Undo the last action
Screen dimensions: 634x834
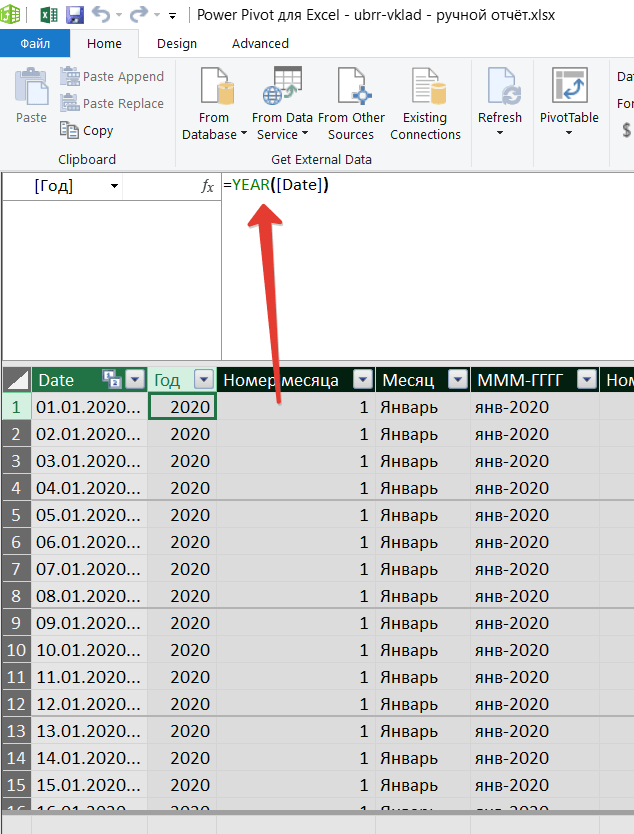101,14
